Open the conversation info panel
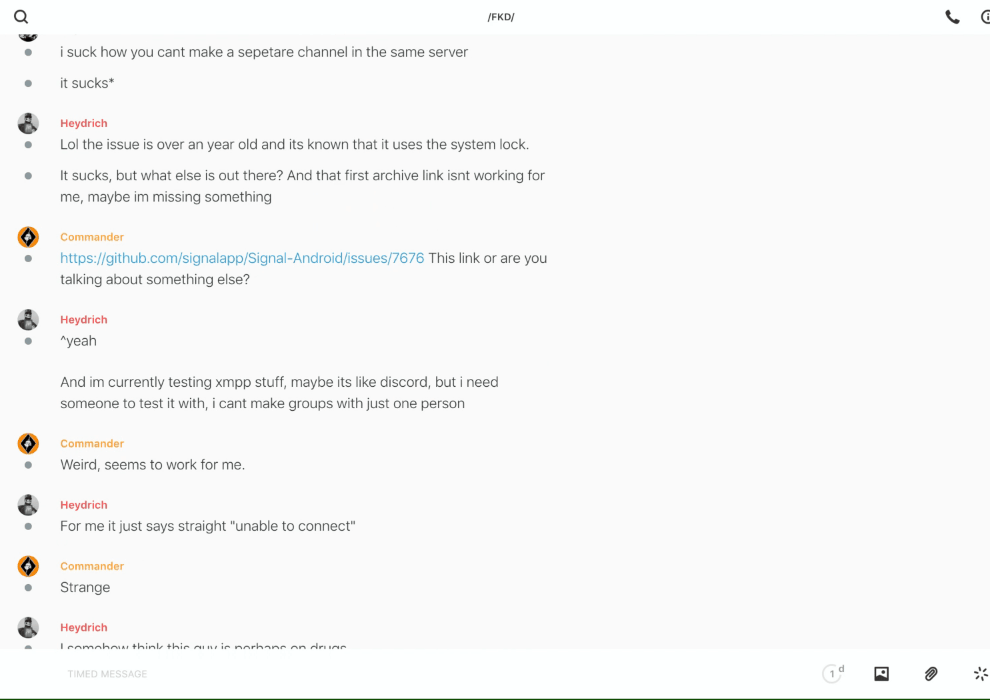Viewport: 990px width, 700px height. pos(984,17)
